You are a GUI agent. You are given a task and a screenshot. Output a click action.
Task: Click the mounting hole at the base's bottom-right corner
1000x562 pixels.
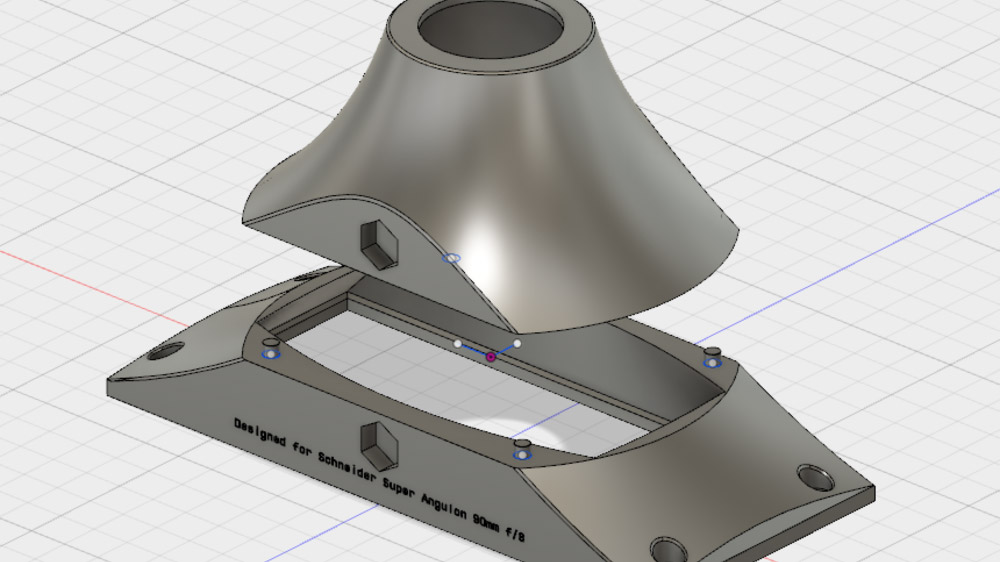coord(667,550)
